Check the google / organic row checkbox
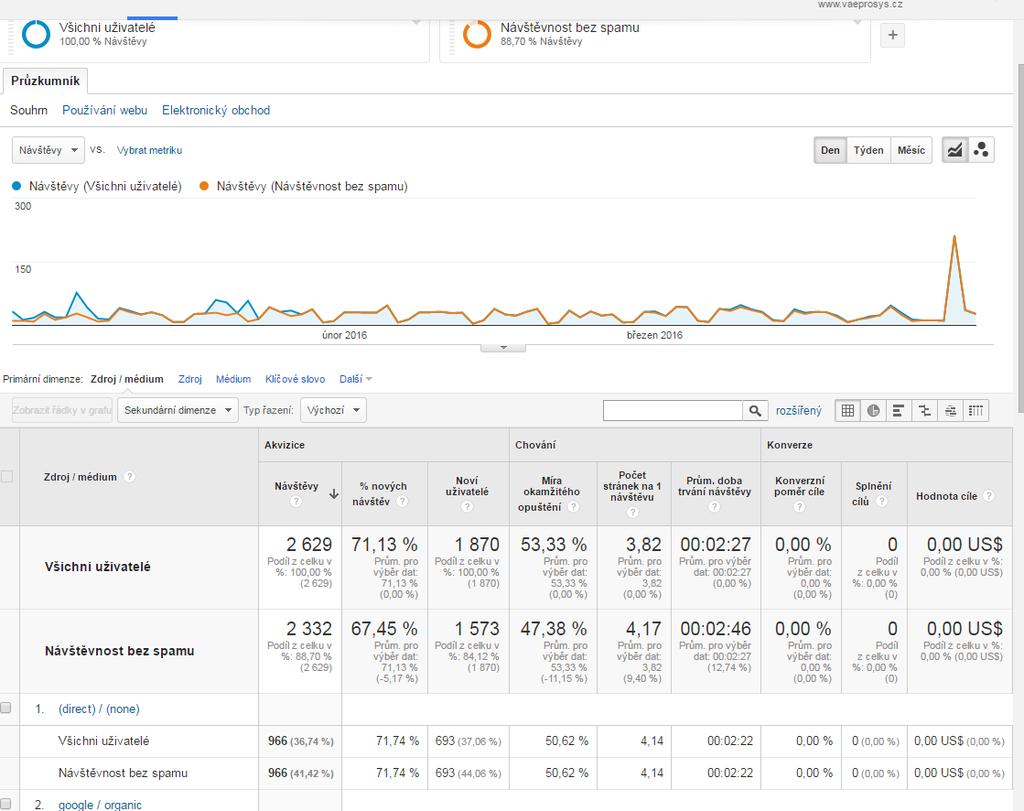The width and height of the screenshot is (1024, 811). click(6, 804)
